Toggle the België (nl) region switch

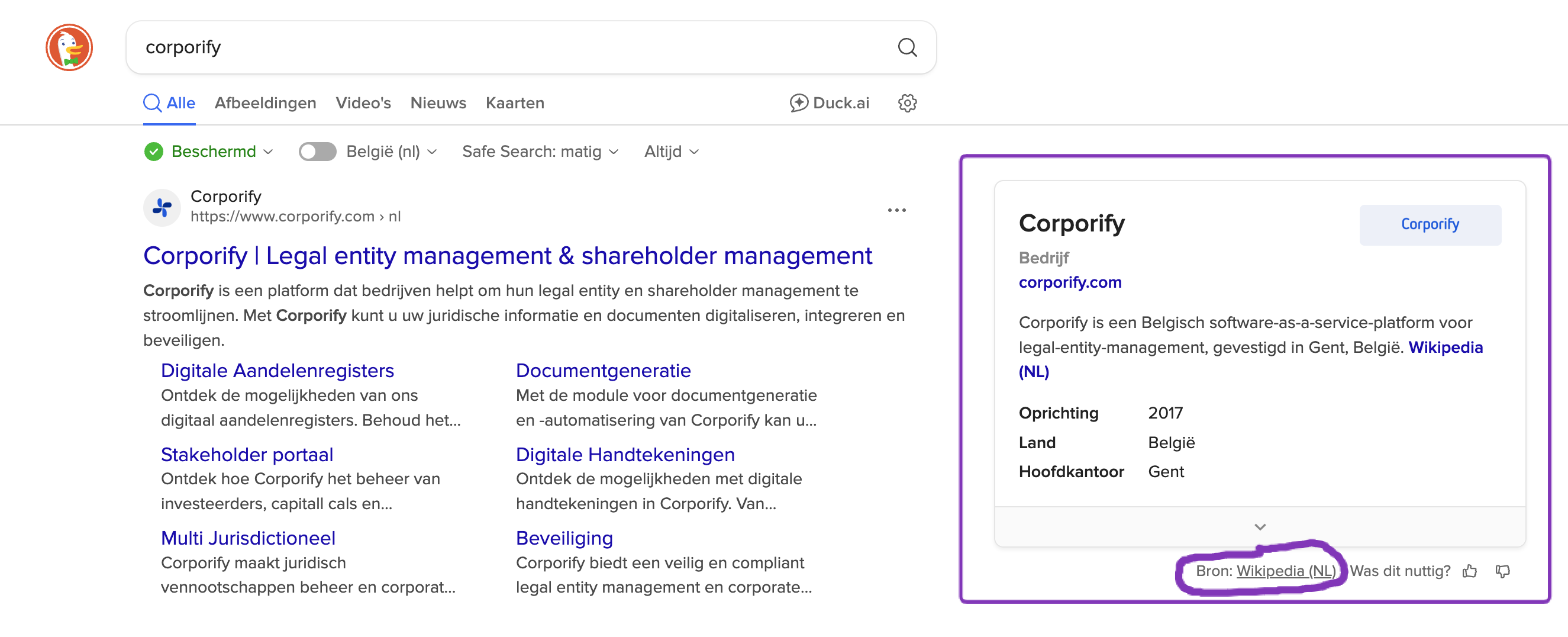click(317, 152)
